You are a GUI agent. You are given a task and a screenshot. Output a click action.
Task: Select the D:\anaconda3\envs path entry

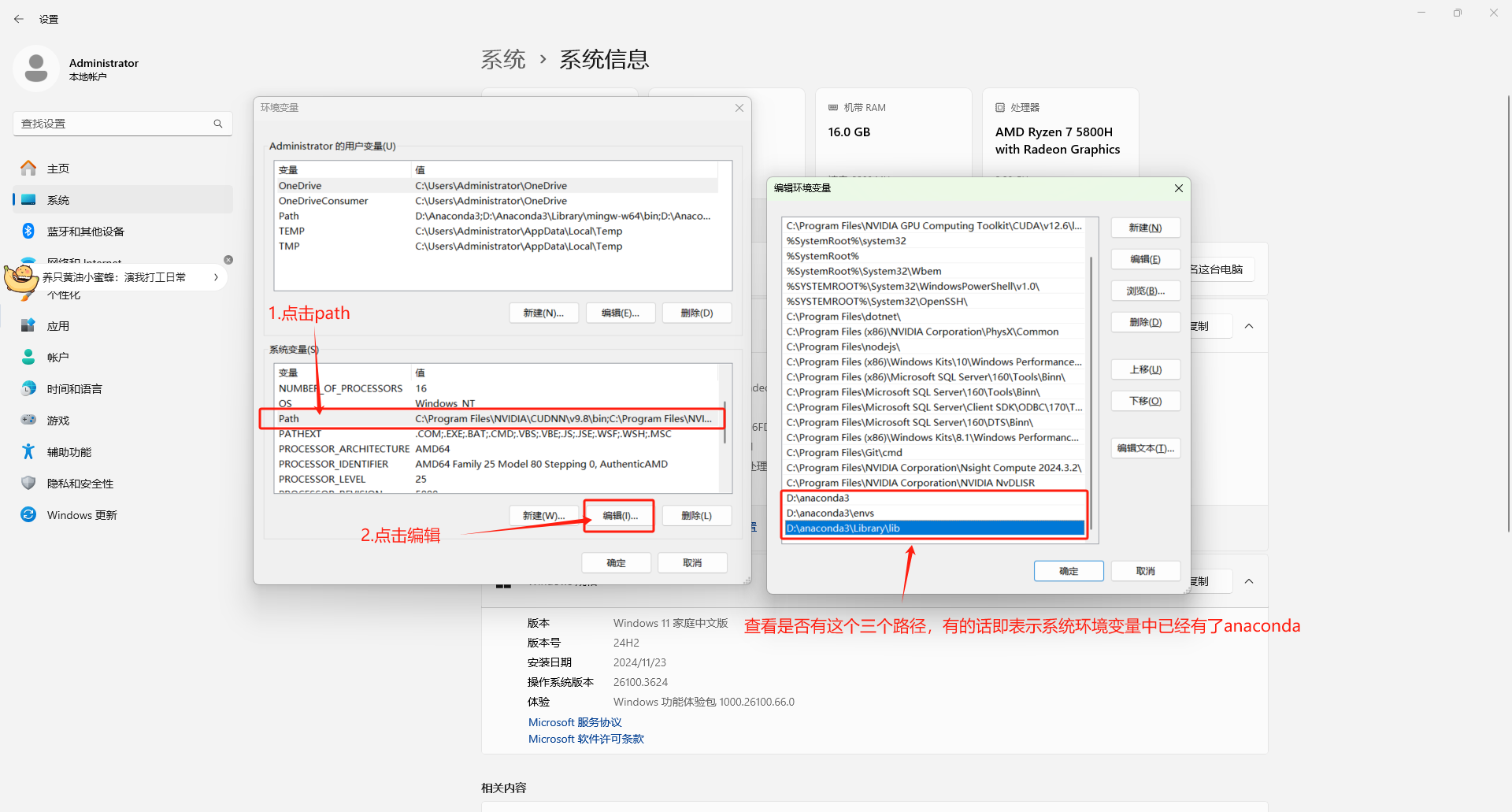pyautogui.click(x=935, y=514)
